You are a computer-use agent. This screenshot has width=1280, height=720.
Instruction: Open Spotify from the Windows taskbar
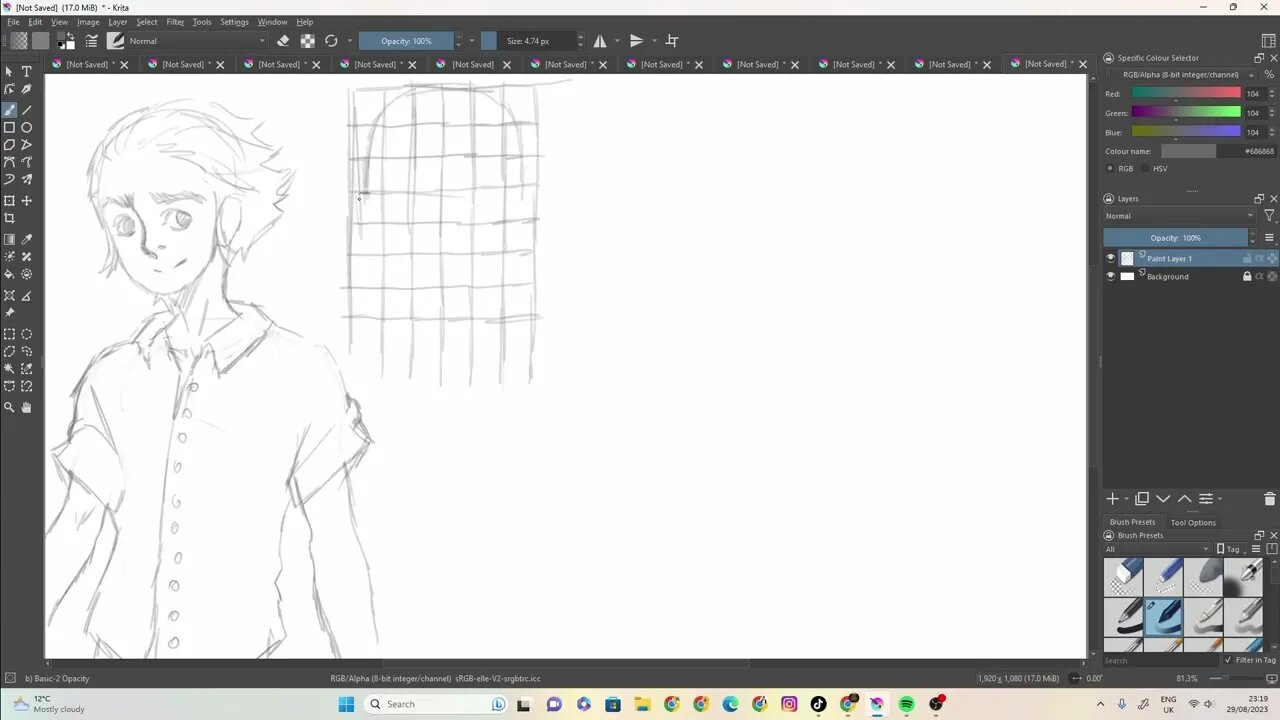(906, 704)
